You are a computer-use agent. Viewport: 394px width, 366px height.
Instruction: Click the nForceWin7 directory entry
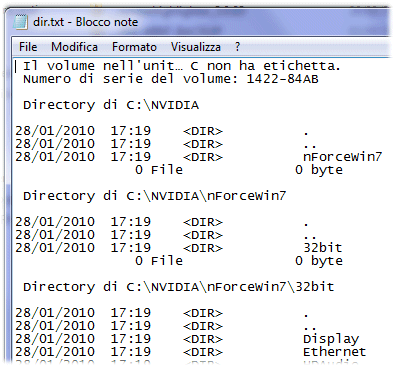coord(342,157)
